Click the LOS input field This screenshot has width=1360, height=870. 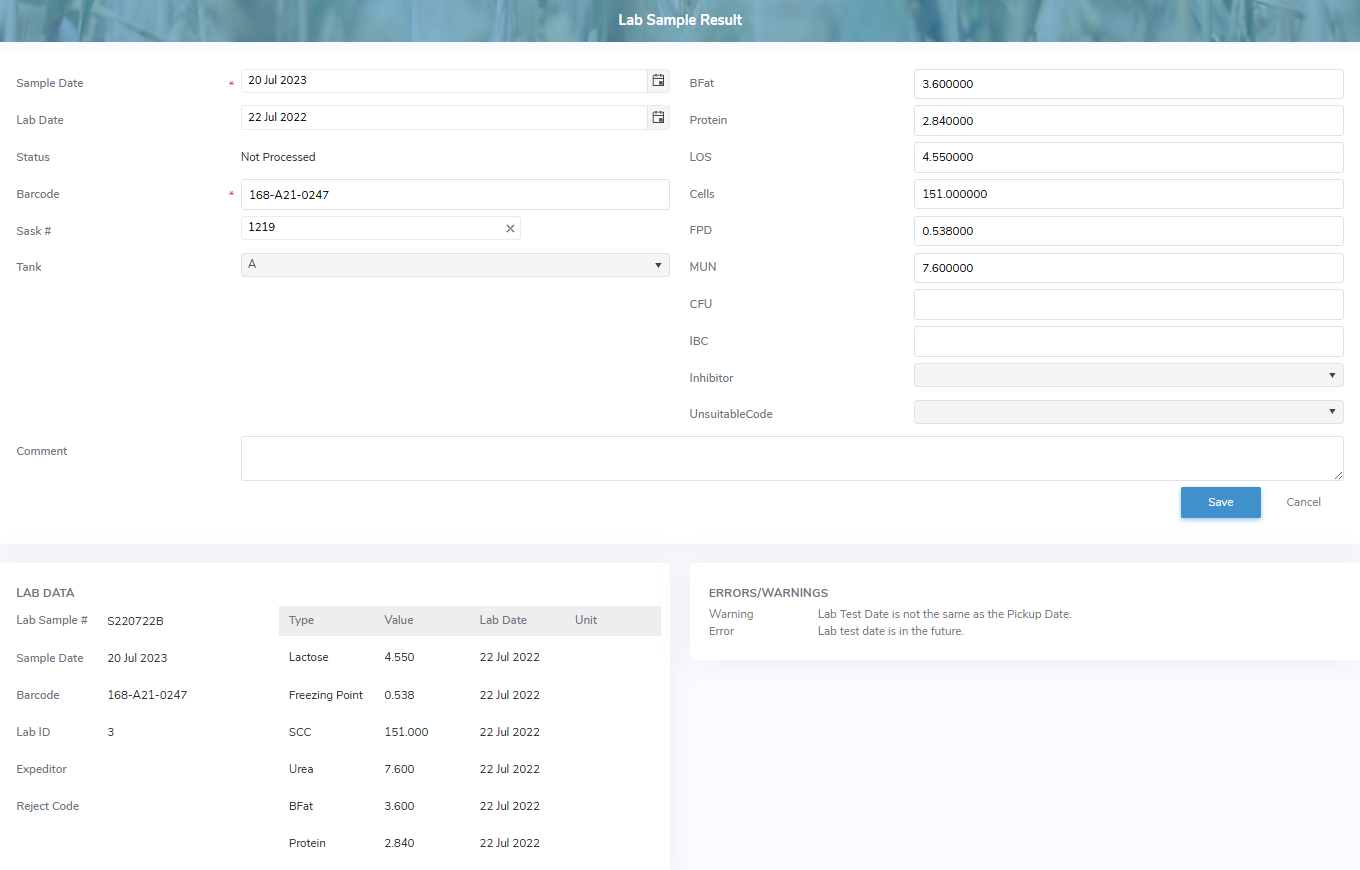1128,158
